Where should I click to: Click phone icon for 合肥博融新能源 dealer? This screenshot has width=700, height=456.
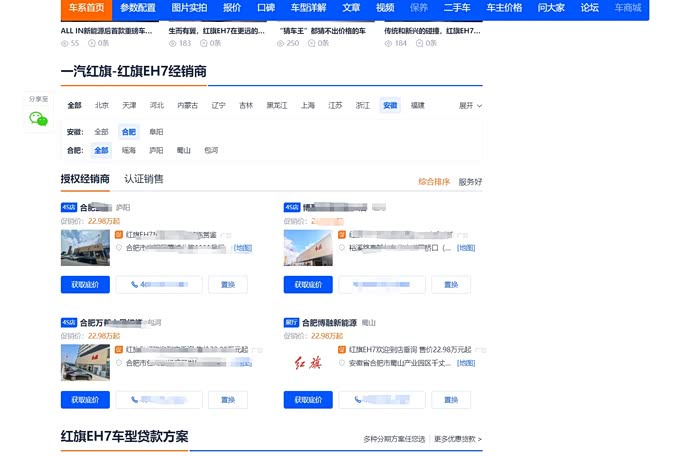358,400
